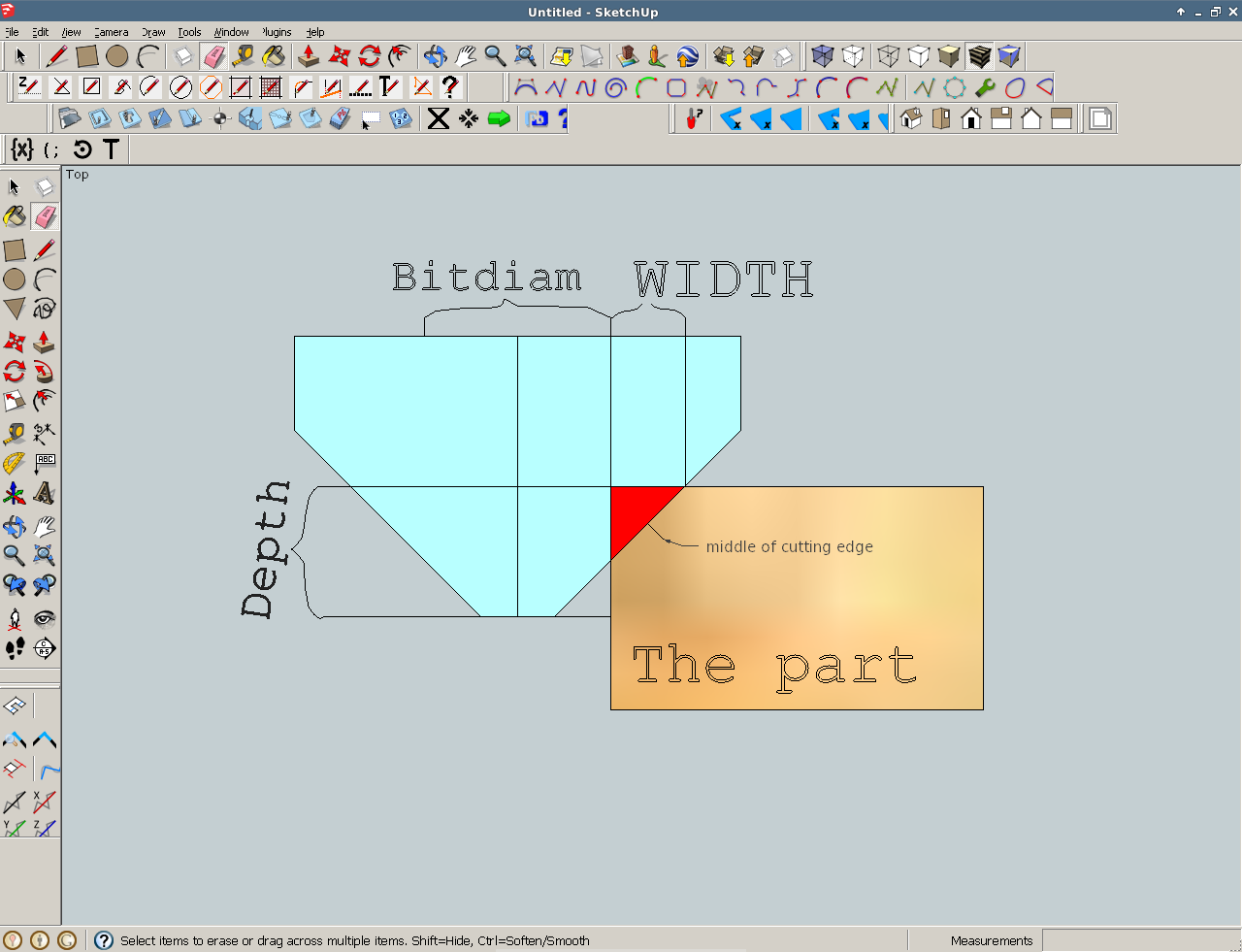Activate the Walk footprints tool

click(x=15, y=648)
